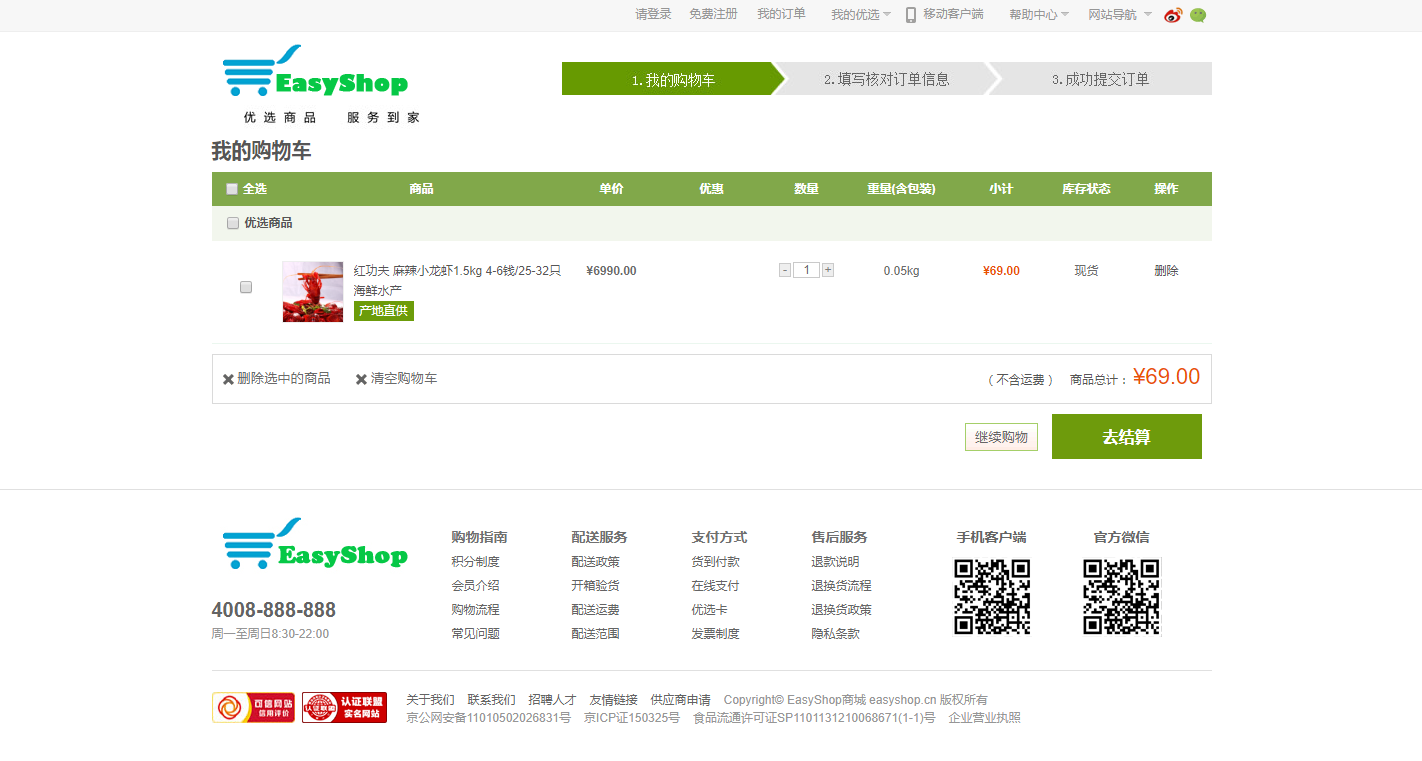Click the 现货 stock status text

pyautogui.click(x=1086, y=271)
